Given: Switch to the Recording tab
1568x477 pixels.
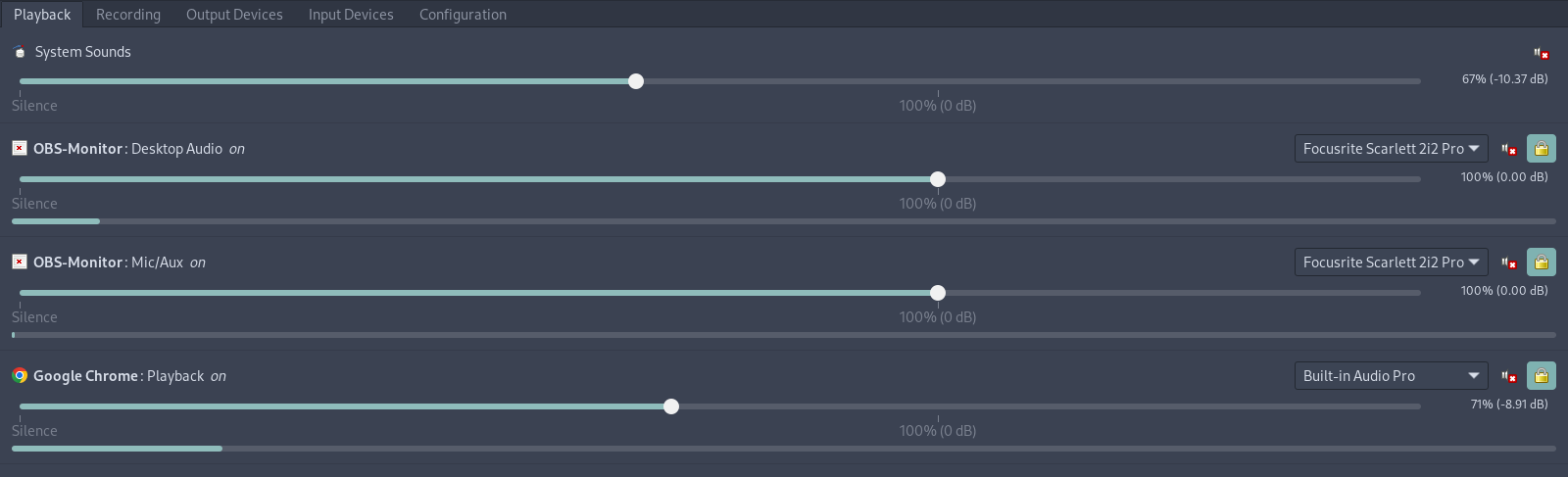Looking at the screenshot, I should (128, 15).
